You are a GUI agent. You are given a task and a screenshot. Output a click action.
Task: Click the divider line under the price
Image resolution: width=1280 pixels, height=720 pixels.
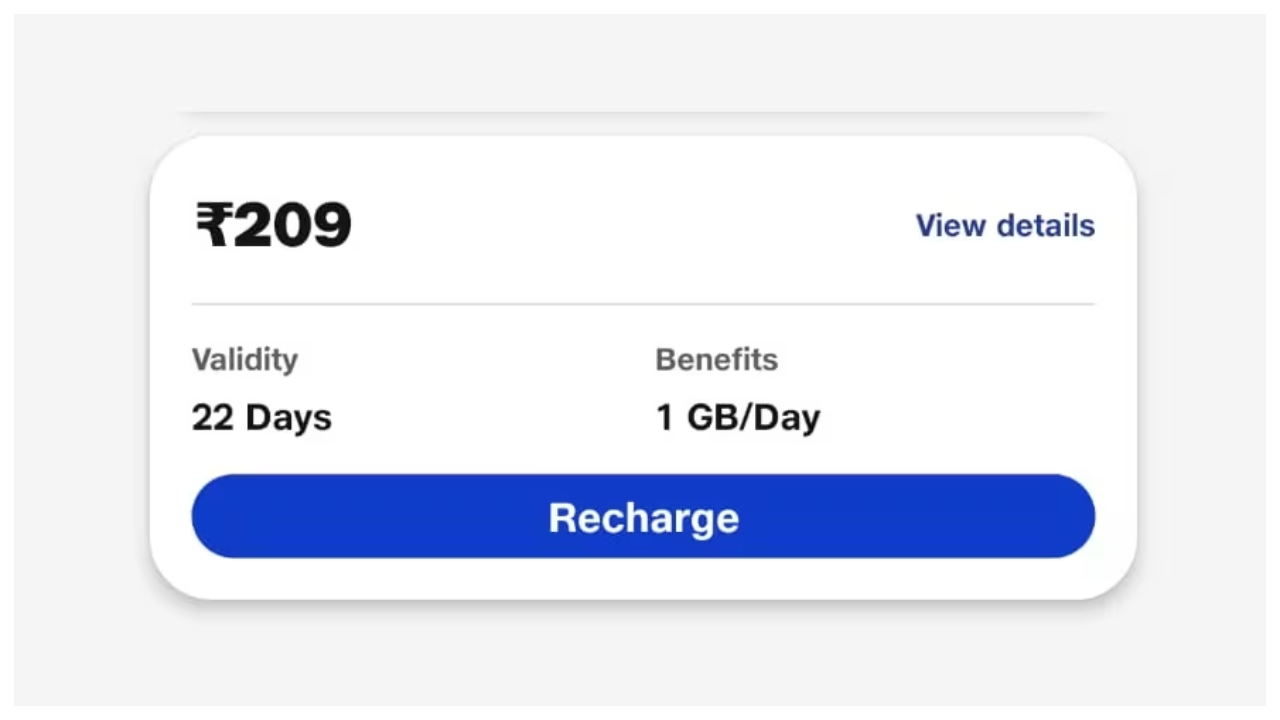(642, 303)
